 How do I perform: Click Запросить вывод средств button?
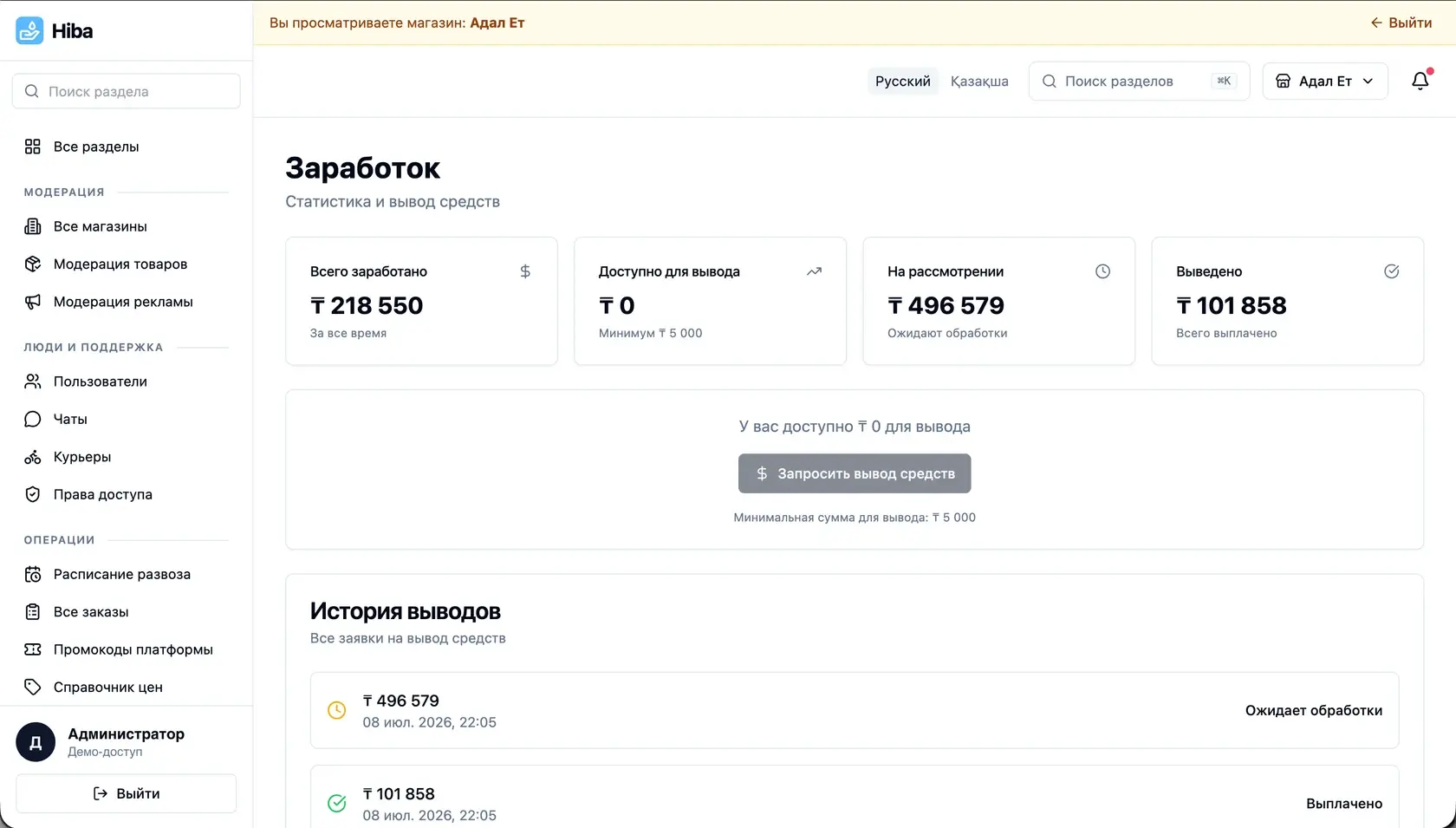854,473
